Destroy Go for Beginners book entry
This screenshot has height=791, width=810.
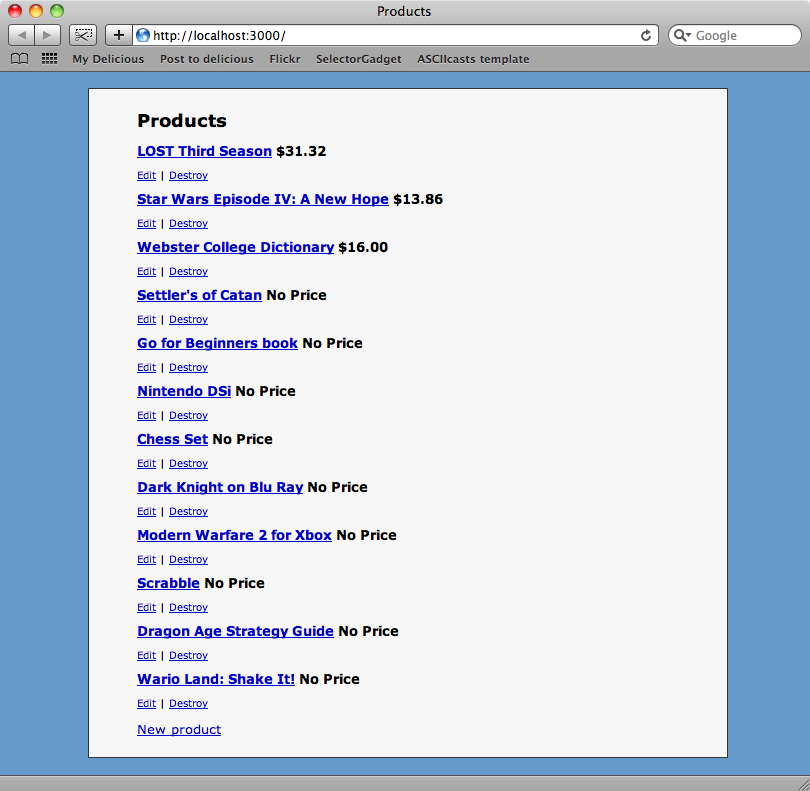click(189, 368)
